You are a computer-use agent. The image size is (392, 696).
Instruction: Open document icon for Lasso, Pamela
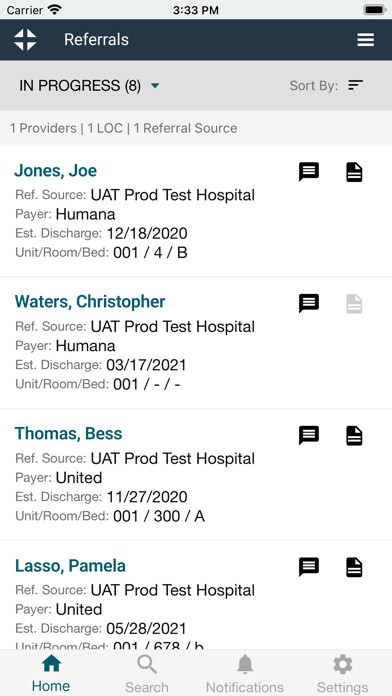pos(354,567)
